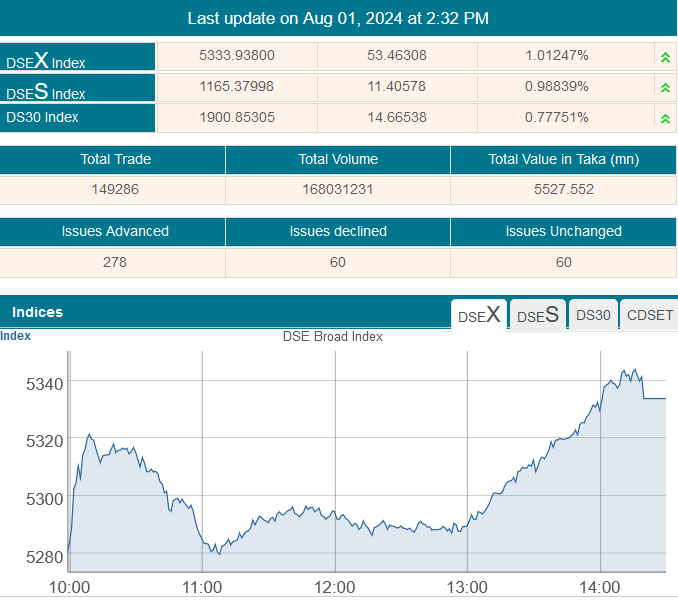678x600 pixels.
Task: Switch to the DSEX chart tab
Action: (x=479, y=315)
